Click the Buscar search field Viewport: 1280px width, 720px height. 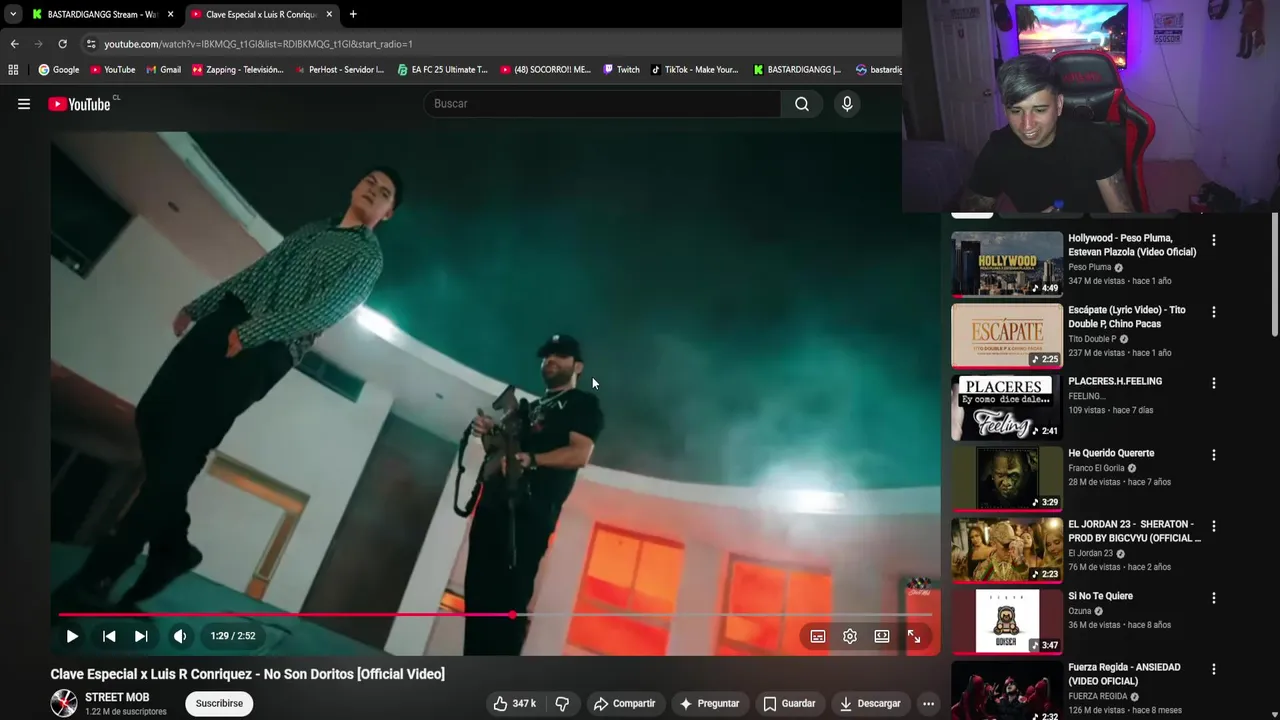click(603, 104)
